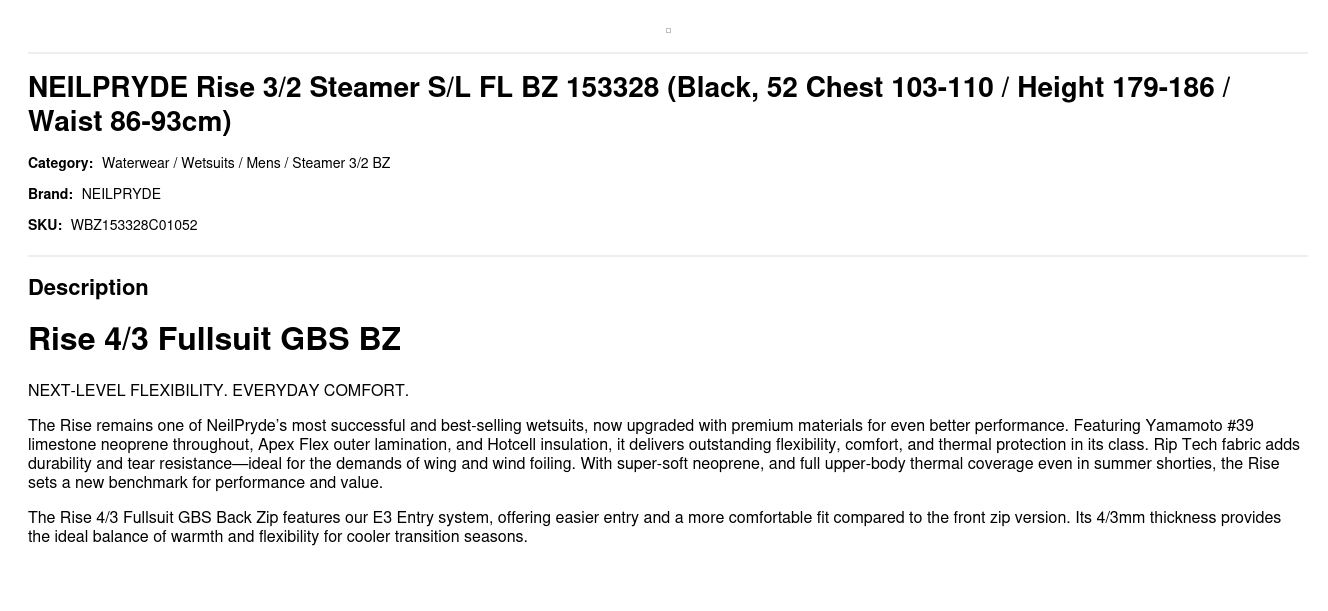Click the bold "Category:" label

[60, 163]
